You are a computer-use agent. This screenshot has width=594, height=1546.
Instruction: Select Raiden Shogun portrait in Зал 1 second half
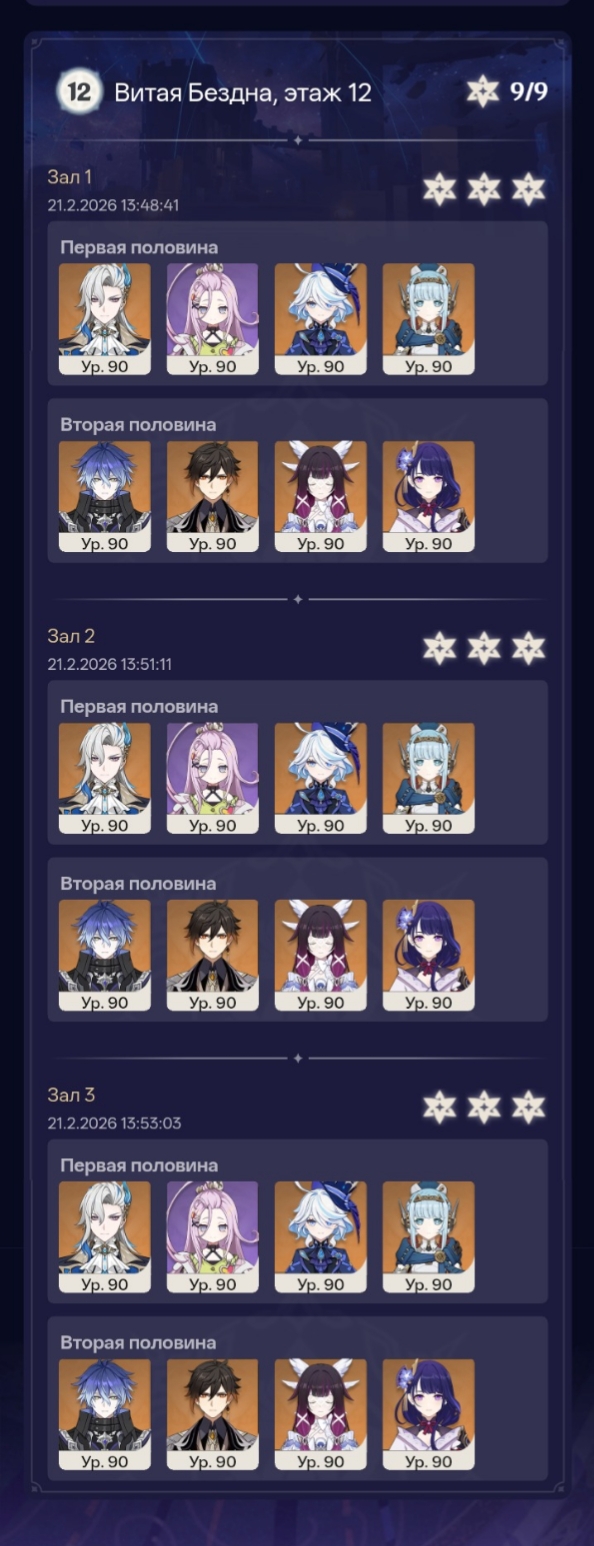428,496
